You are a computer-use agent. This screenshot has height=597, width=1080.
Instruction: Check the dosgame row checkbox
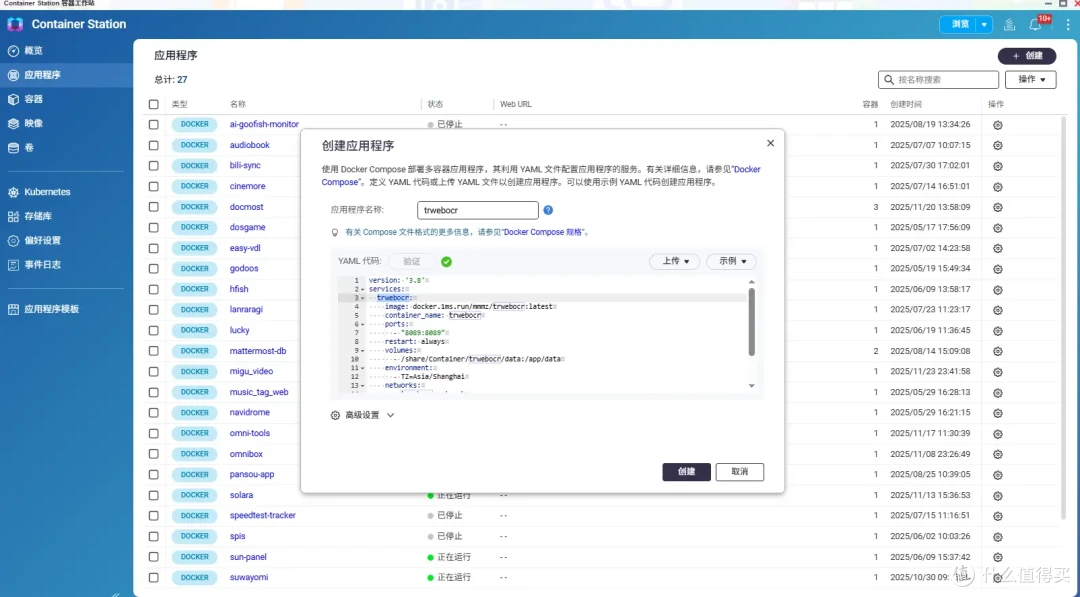[x=154, y=227]
